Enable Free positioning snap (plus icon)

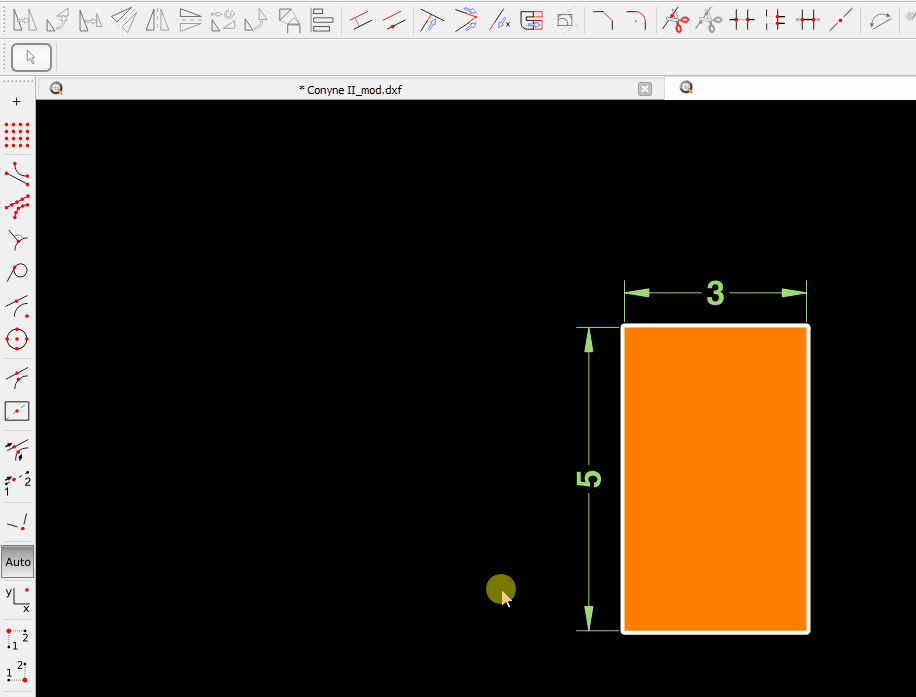pos(17,102)
